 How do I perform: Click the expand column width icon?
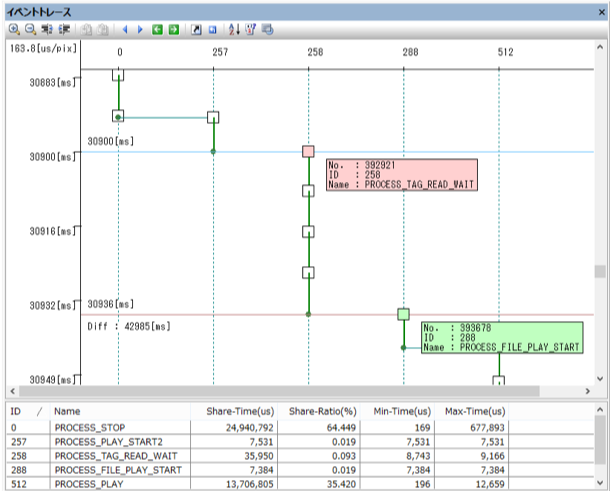coord(47,29)
